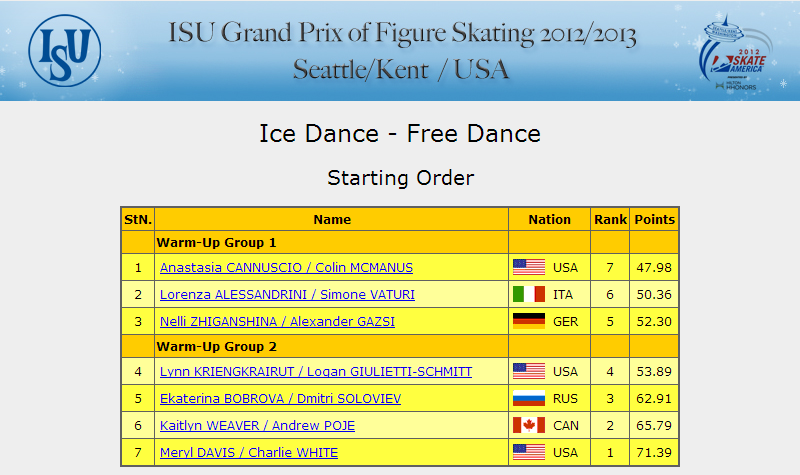Open Nelli ZHIGANSHINA / Alexander GAZSI link
The image size is (800, 475).
tap(277, 322)
